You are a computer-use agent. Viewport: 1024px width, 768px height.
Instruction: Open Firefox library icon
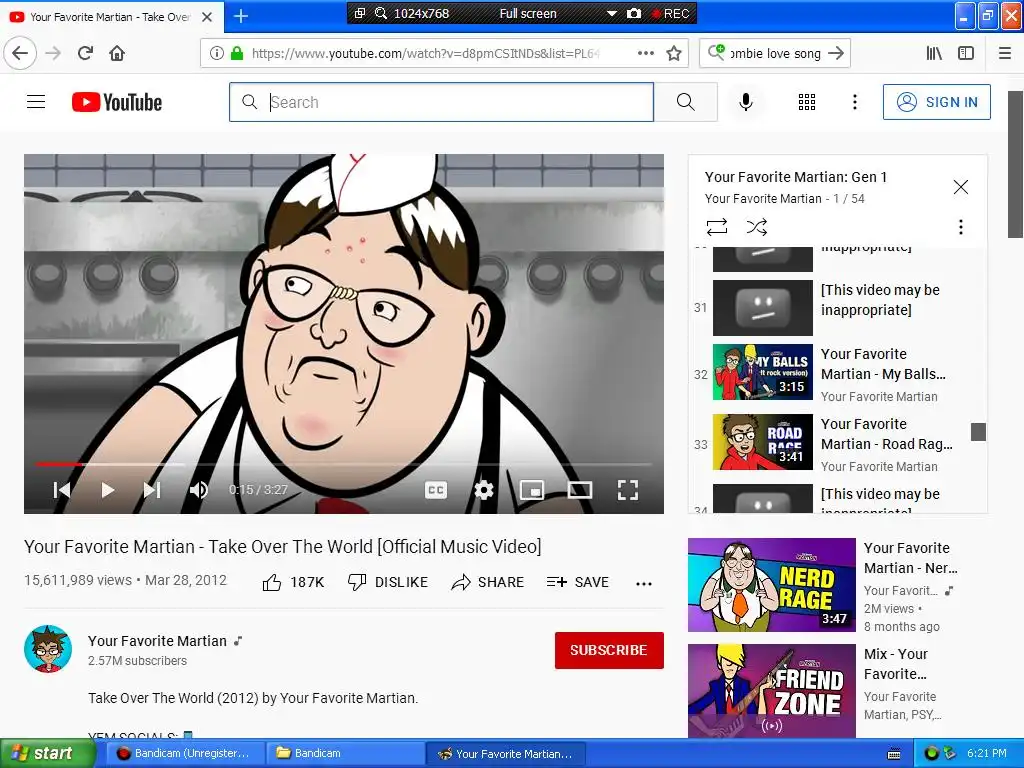click(x=934, y=54)
